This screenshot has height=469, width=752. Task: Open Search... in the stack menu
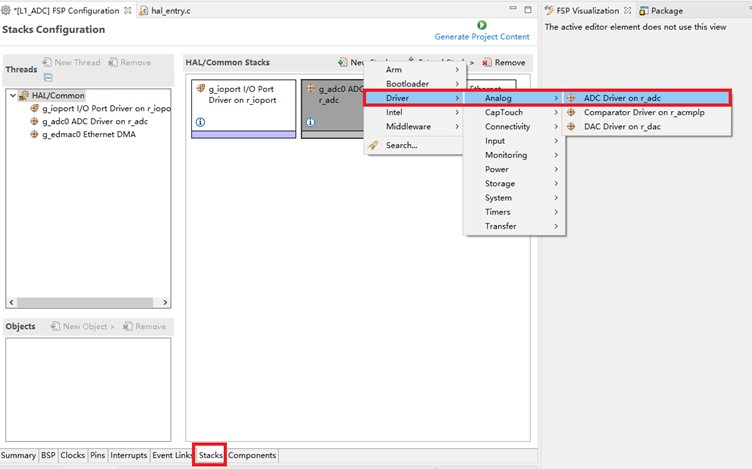[401, 145]
